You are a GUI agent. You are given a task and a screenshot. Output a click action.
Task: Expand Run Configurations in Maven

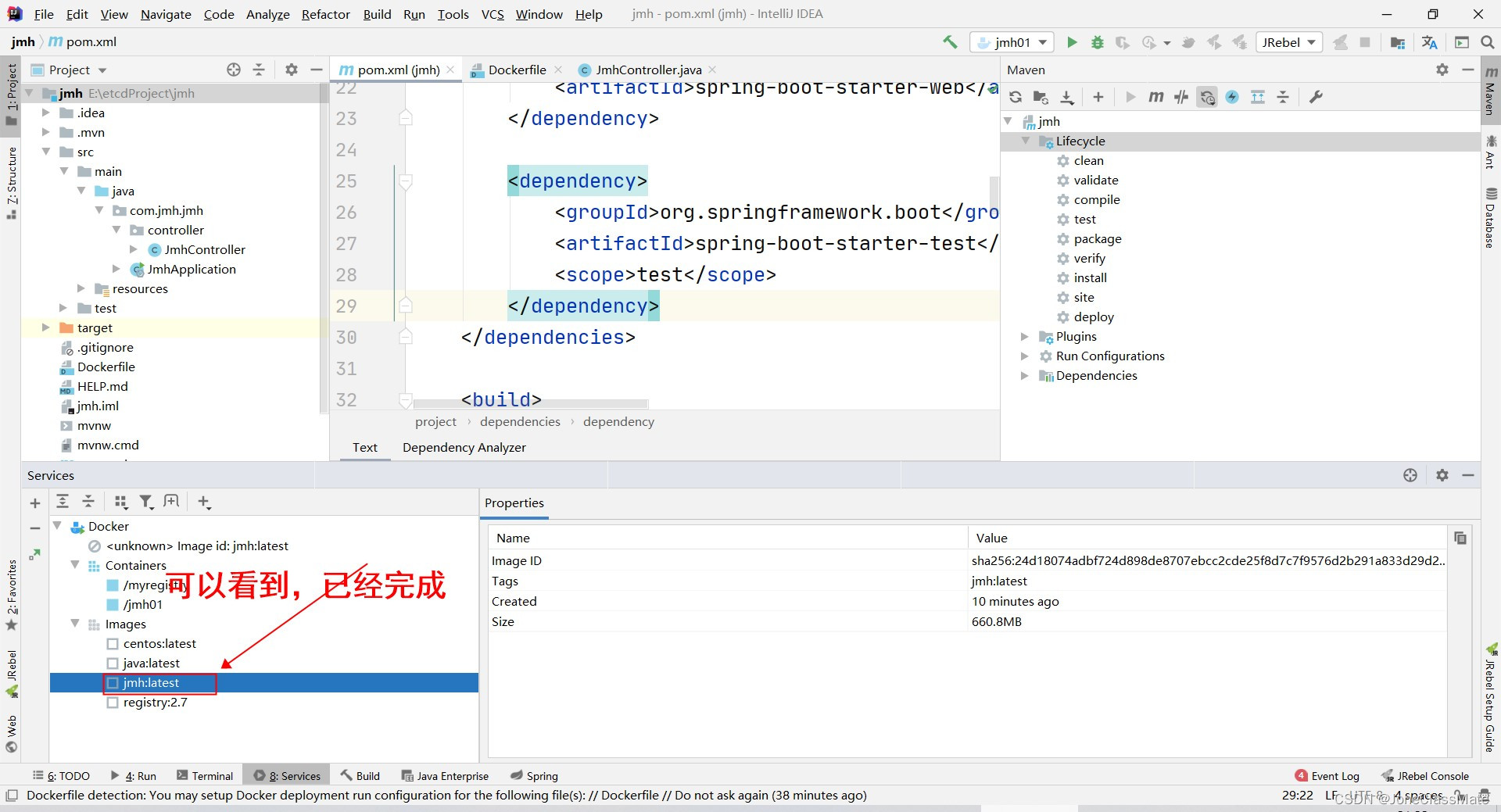pos(1025,356)
